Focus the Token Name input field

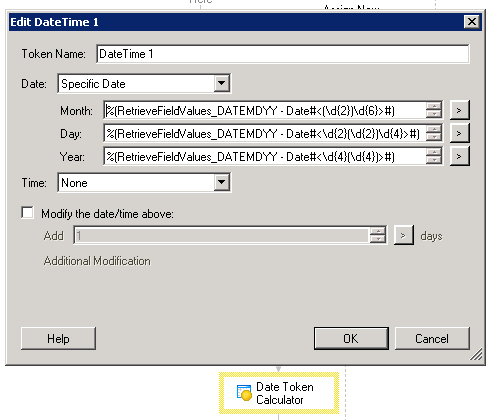click(283, 54)
